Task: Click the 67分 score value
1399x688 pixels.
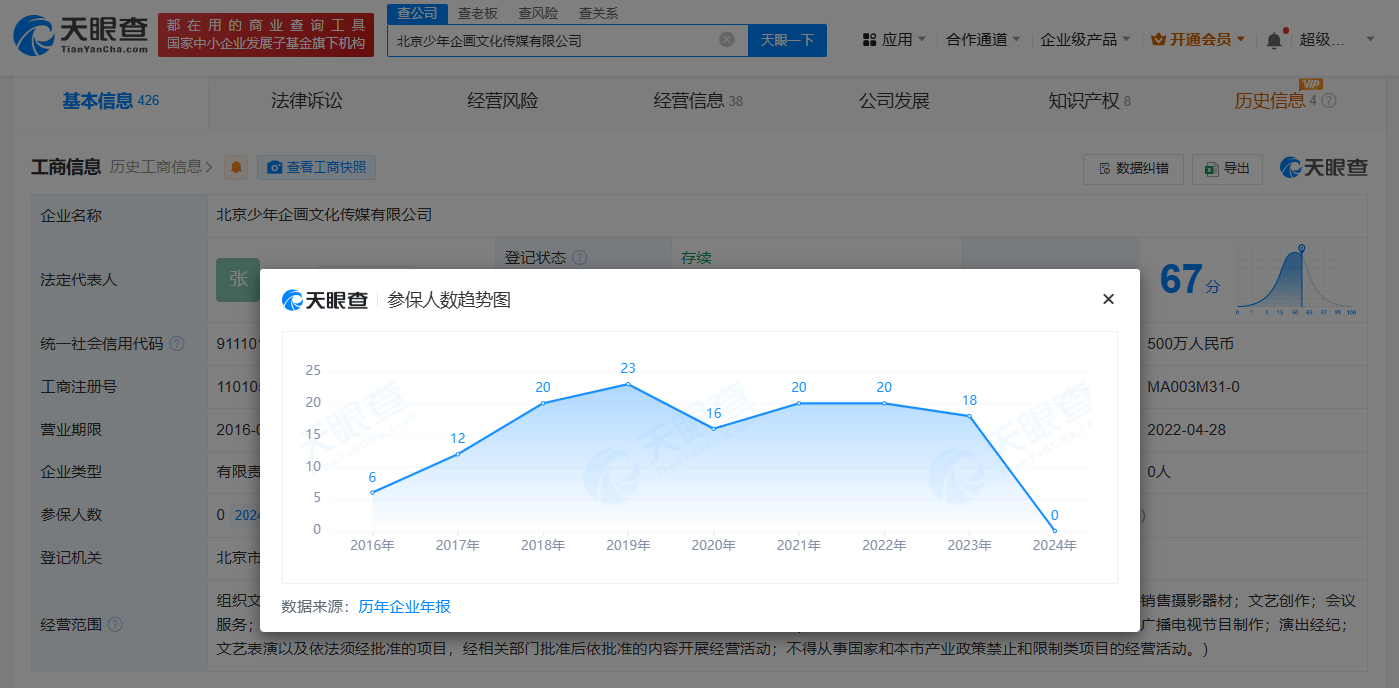Action: click(x=1190, y=279)
